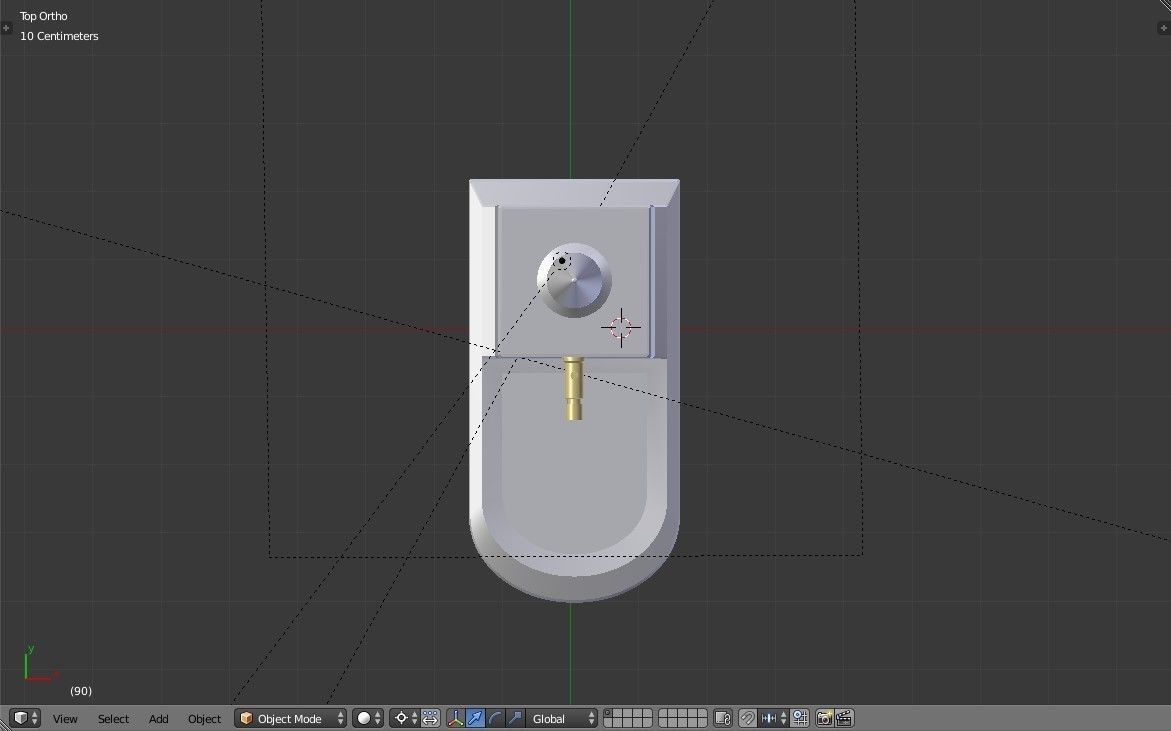Render OpenGL image with camera icon

824,718
